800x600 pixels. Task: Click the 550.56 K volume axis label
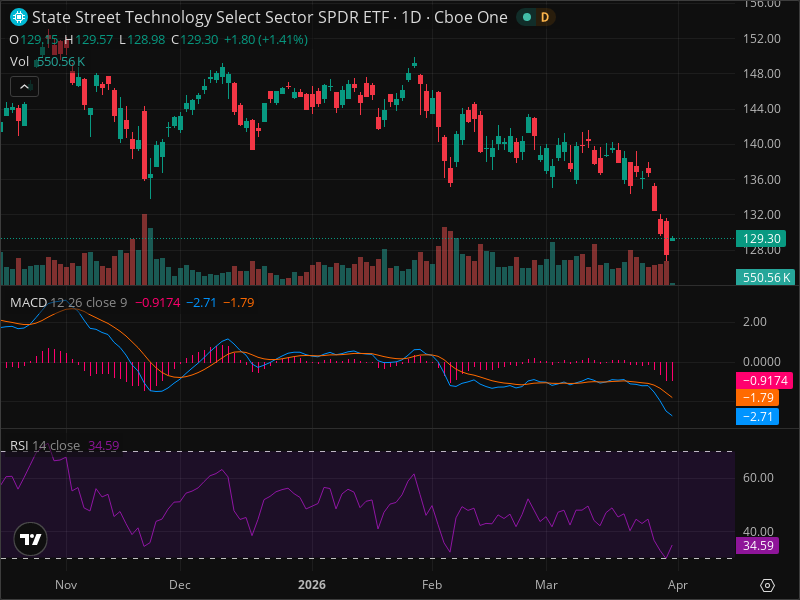[766, 278]
